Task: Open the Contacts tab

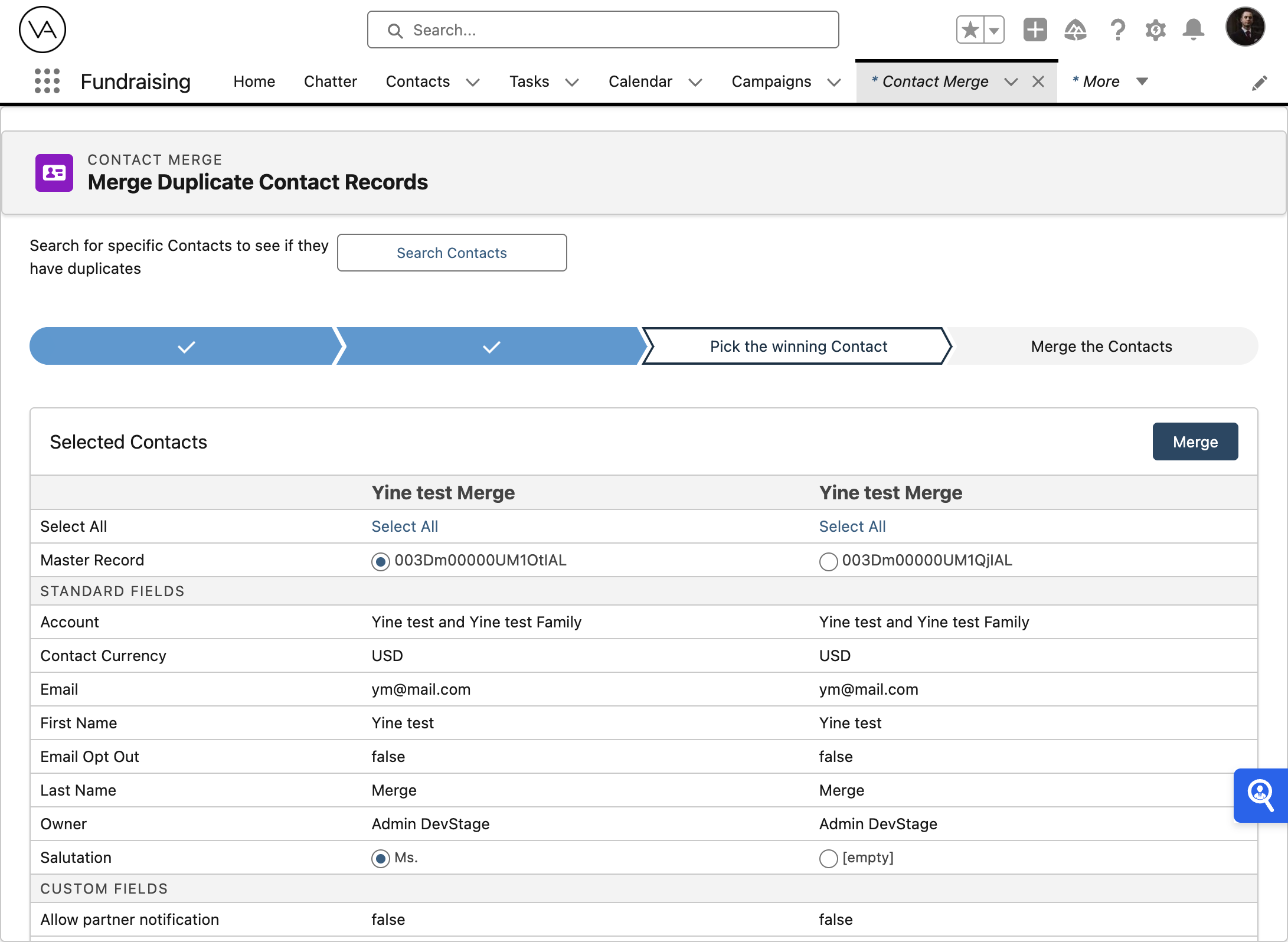Action: tap(418, 81)
